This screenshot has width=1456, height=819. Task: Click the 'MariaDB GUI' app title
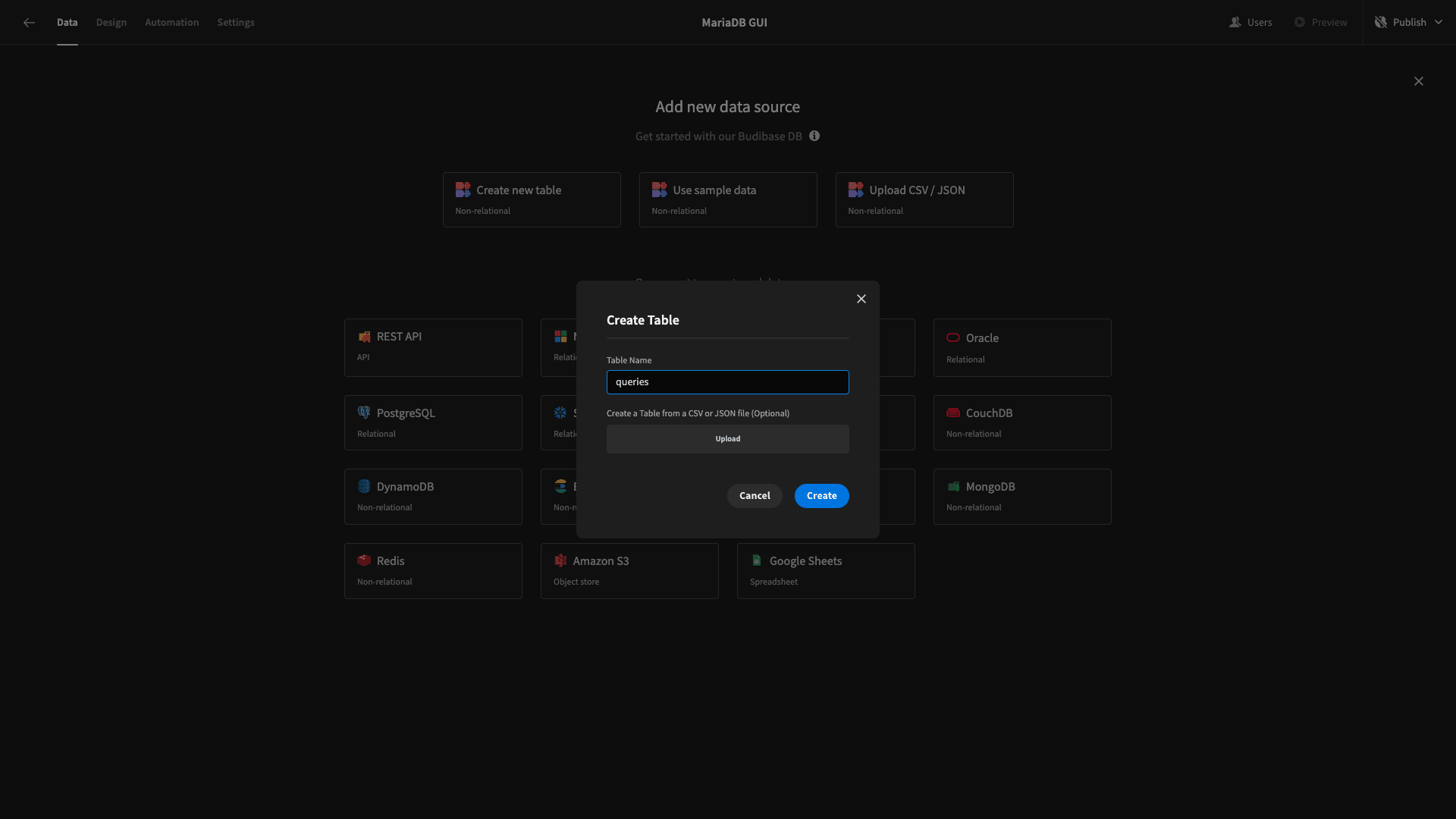(734, 23)
